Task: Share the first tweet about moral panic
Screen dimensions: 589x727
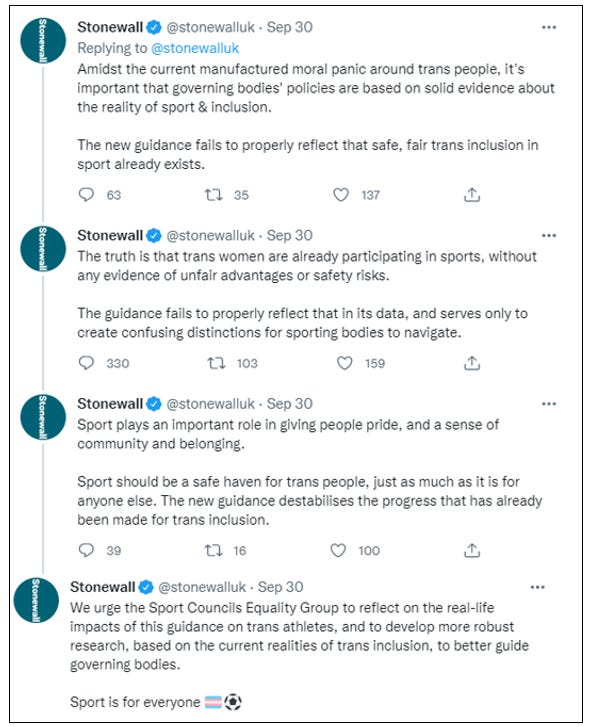Action: pyautogui.click(x=472, y=195)
